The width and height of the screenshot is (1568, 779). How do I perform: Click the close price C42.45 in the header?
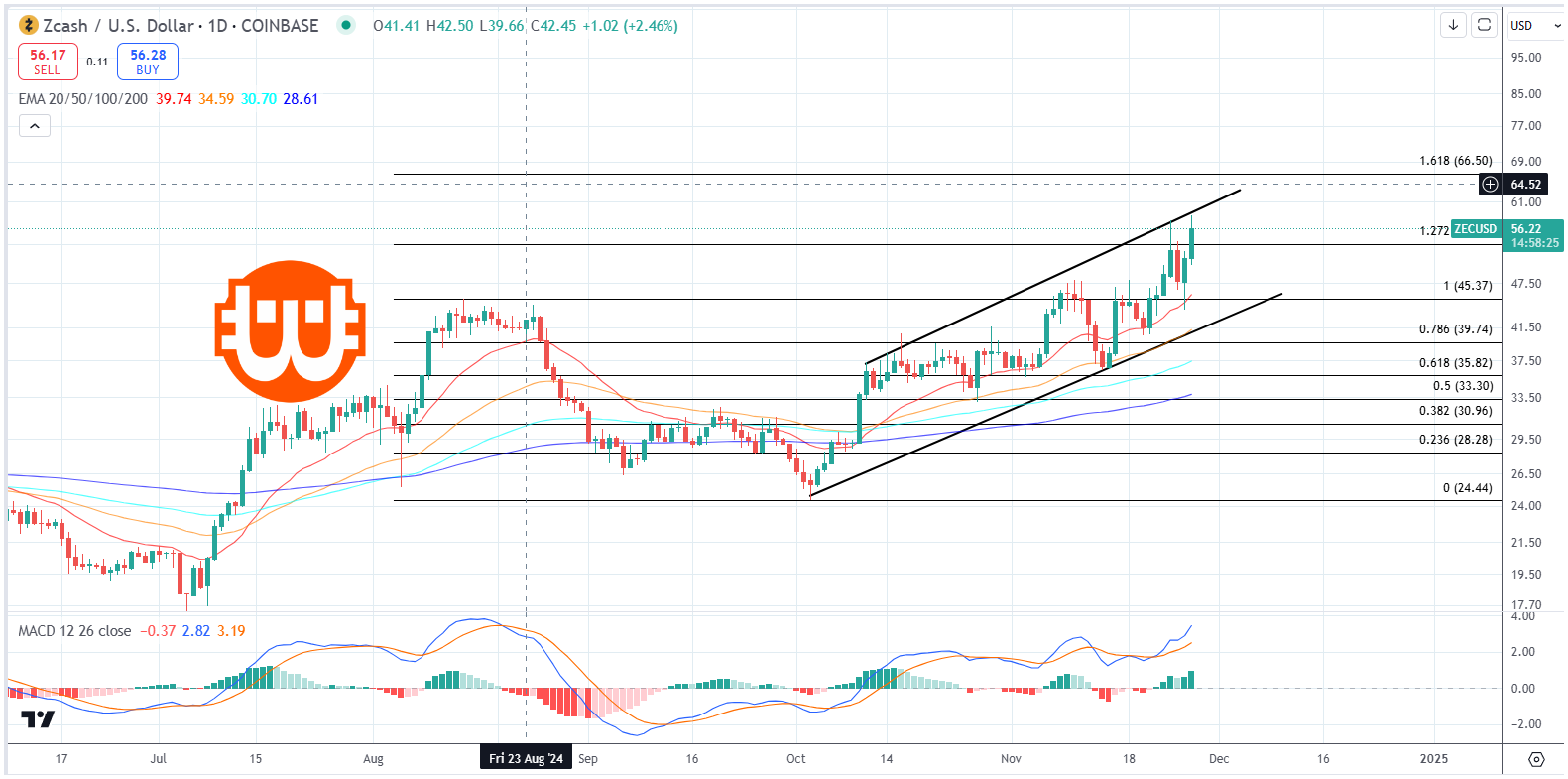[553, 26]
